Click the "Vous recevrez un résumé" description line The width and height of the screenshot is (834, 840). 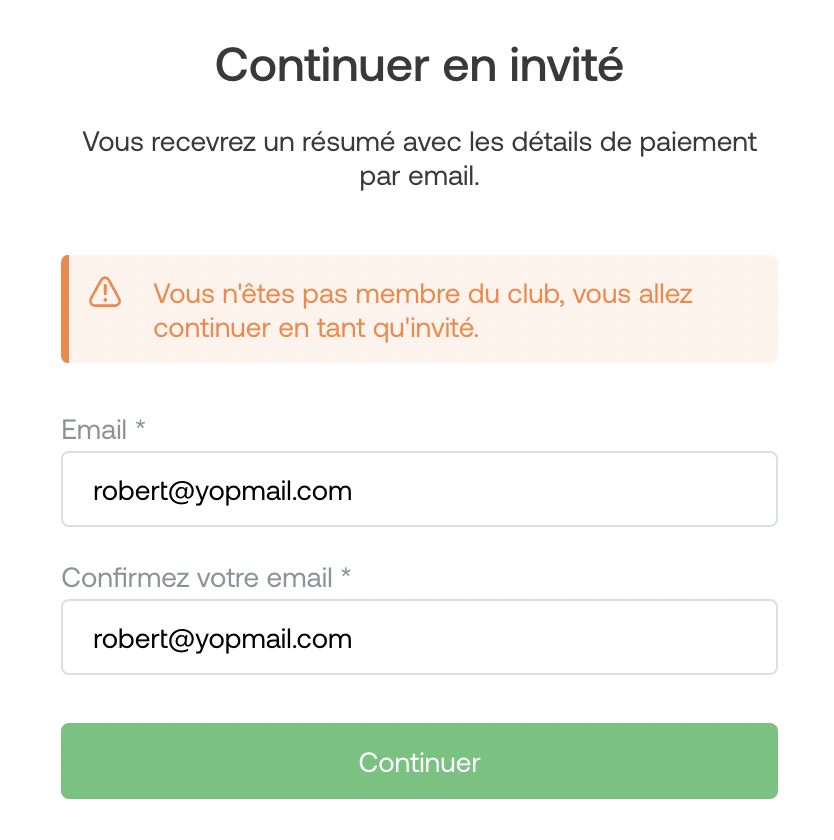(x=419, y=142)
